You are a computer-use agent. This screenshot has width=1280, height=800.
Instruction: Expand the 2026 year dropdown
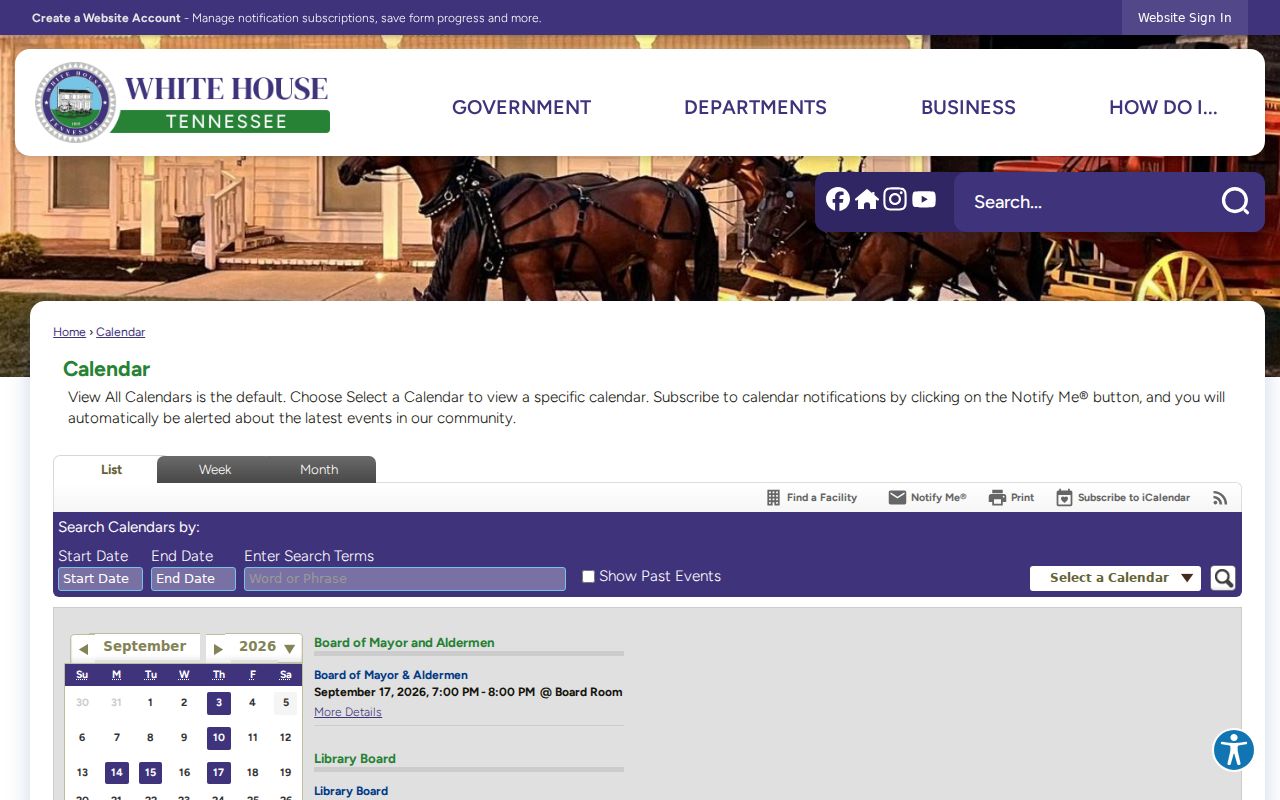click(266, 647)
